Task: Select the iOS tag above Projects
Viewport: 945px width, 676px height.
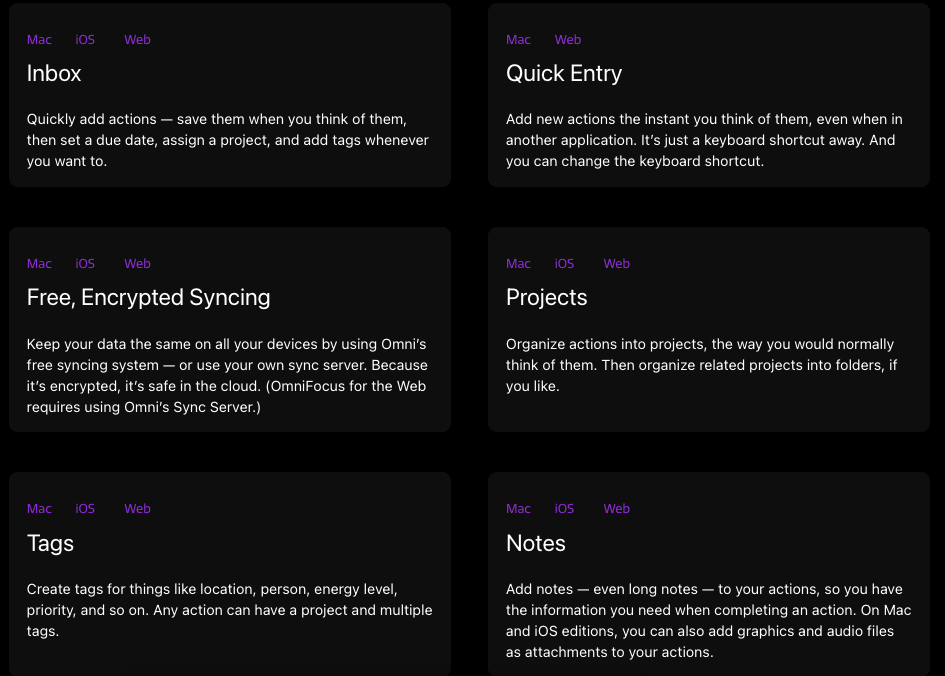Action: (564, 263)
